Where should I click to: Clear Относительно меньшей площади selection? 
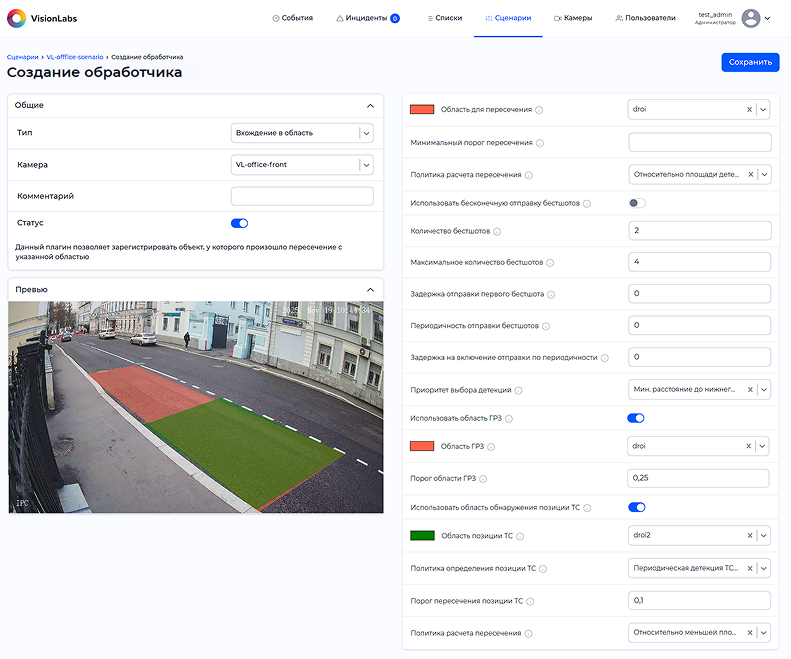tap(750, 633)
